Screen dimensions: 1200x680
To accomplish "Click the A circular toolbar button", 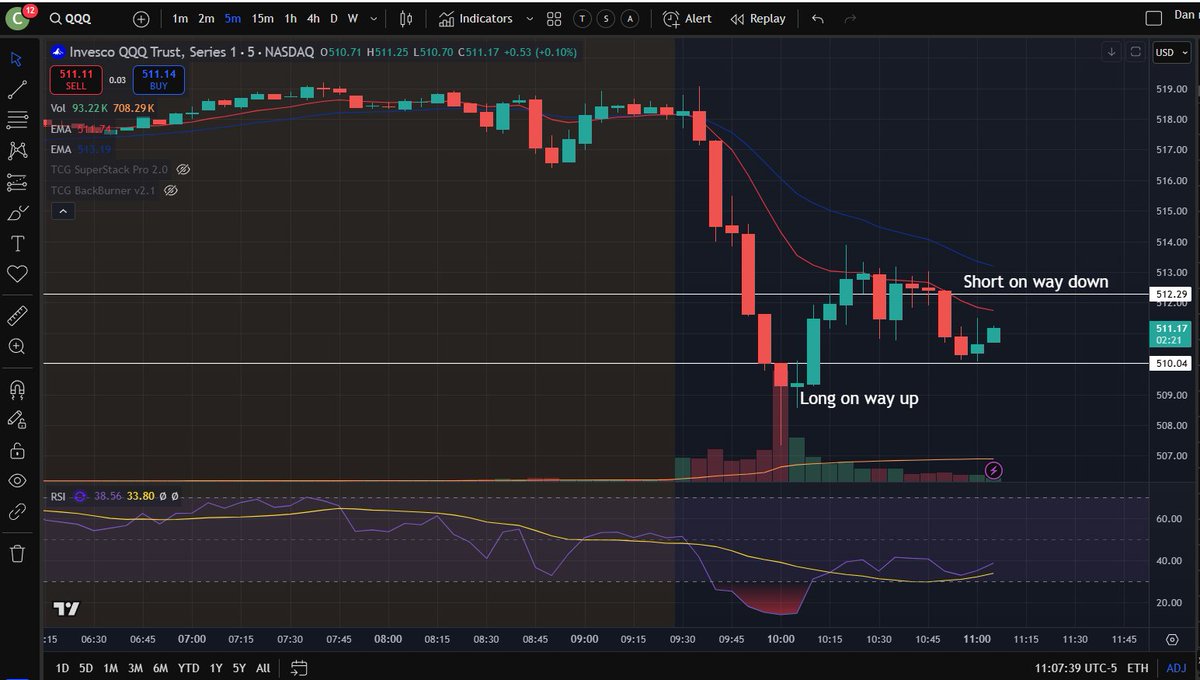I will (630, 19).
